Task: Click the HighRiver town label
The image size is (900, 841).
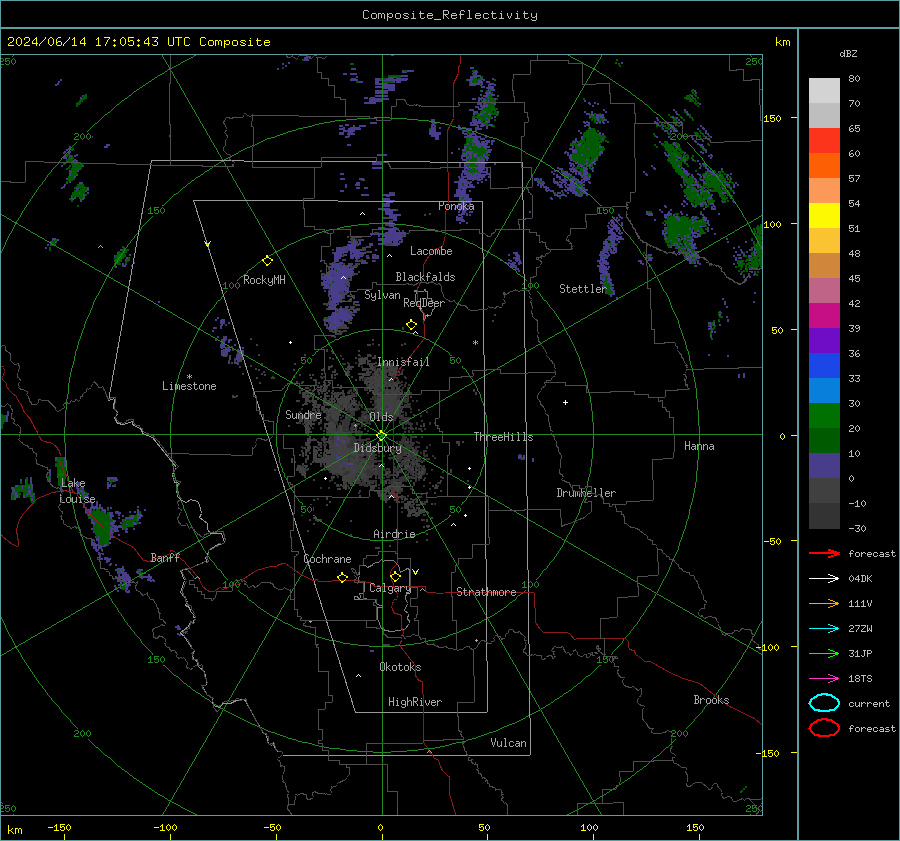Action: click(x=415, y=702)
